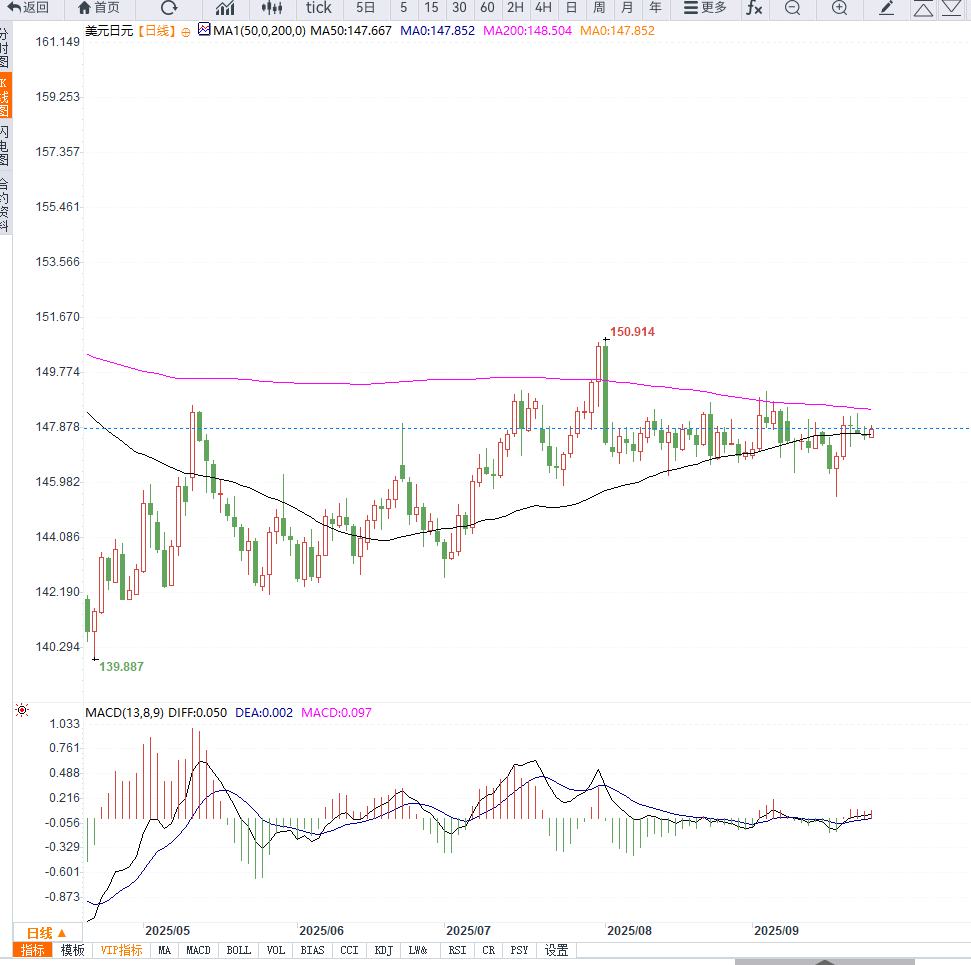Click the pink MA200:148.504 value
Viewport: 971px width, 965px height.
[x=527, y=30]
